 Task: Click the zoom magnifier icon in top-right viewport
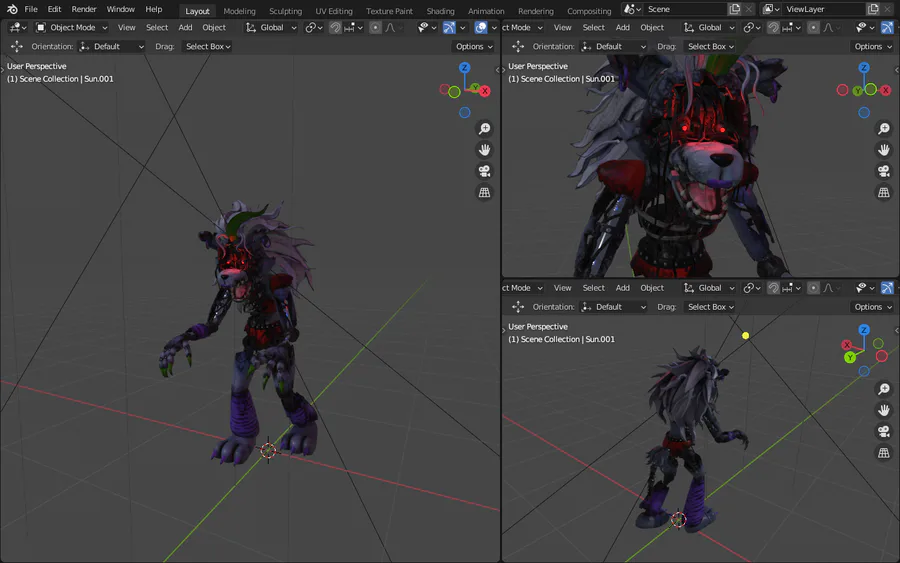884,129
